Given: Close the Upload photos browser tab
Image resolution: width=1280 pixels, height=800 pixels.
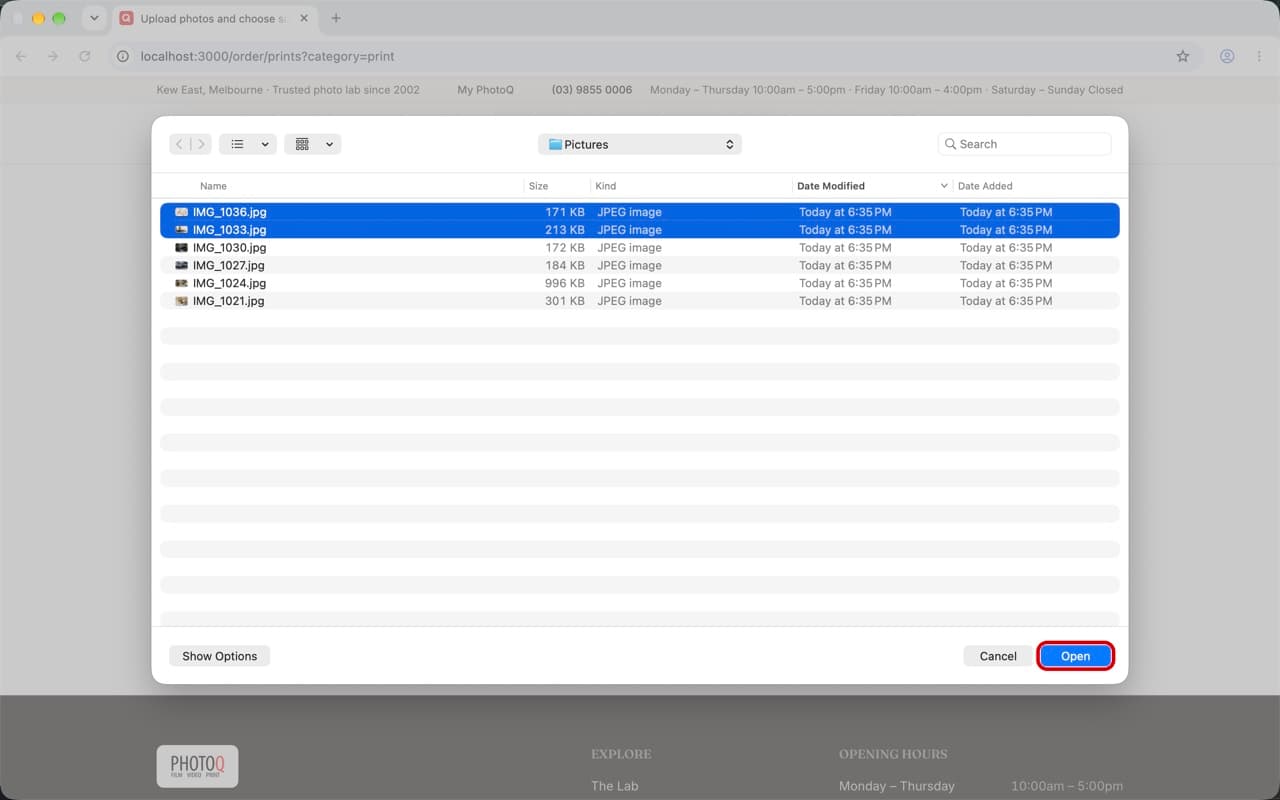Looking at the screenshot, I should click(304, 18).
